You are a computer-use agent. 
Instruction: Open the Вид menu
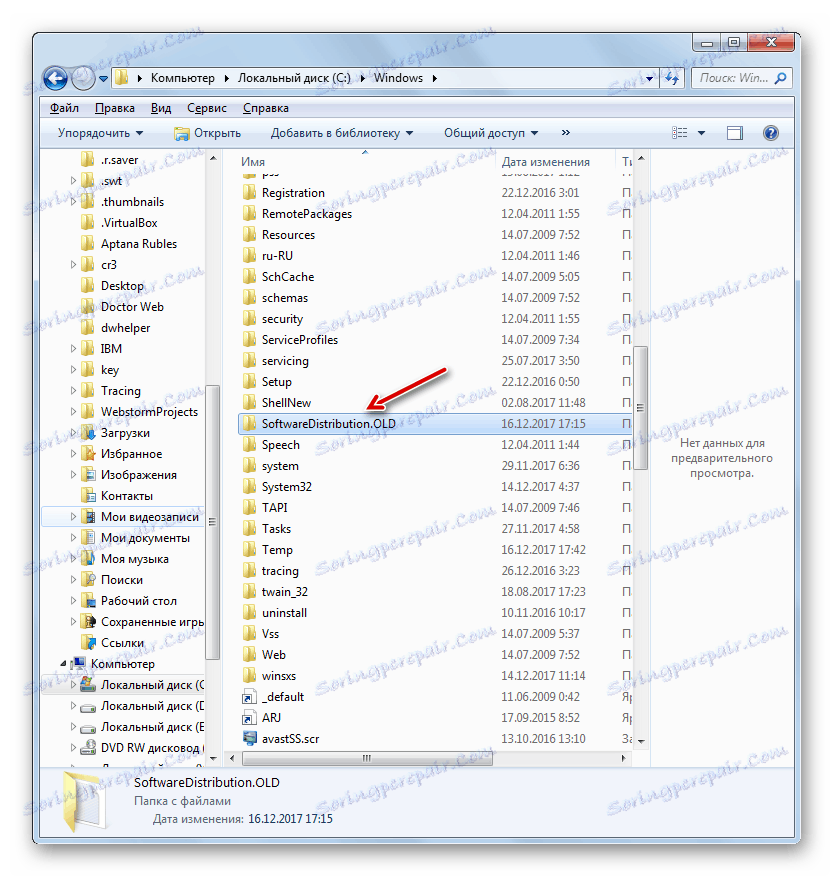point(161,108)
